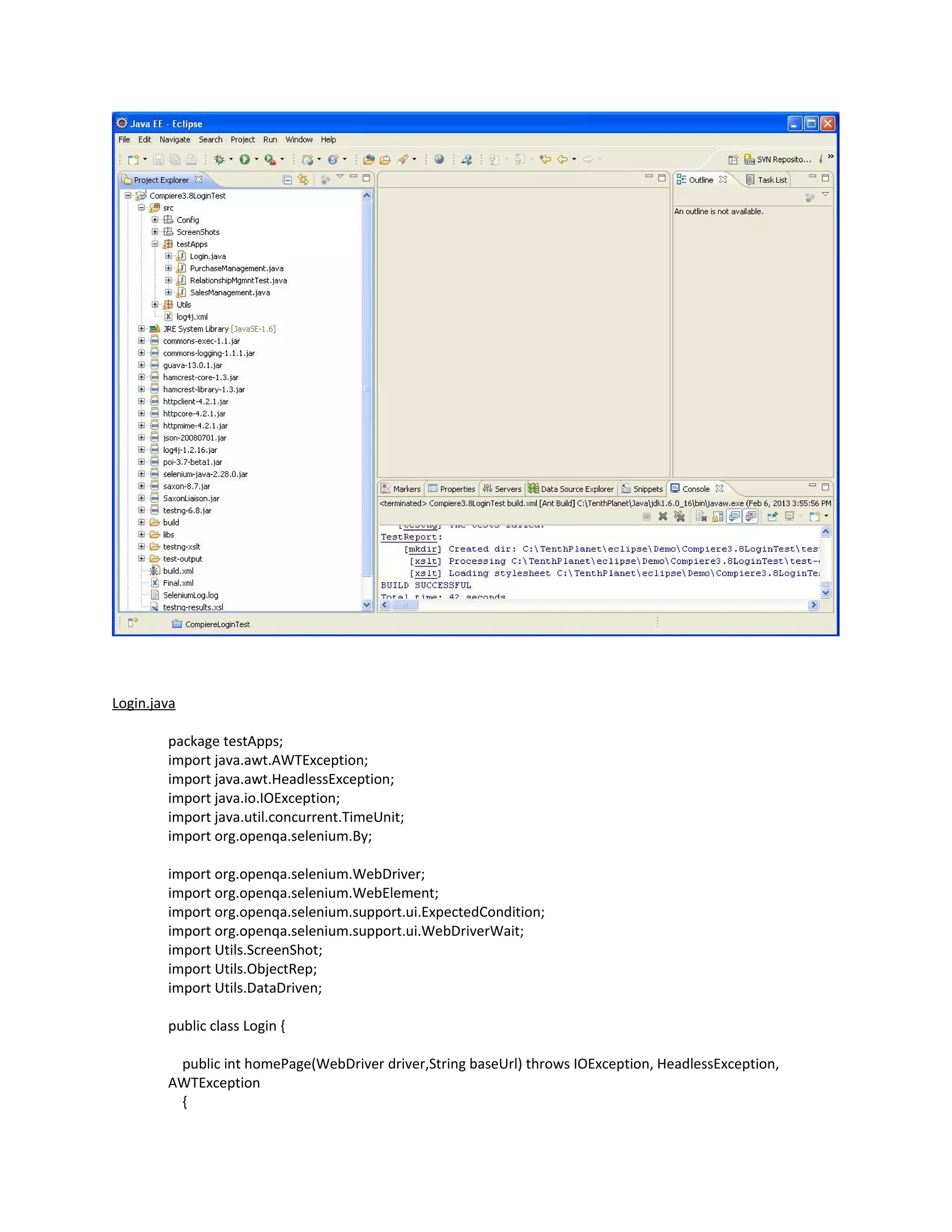
Task: Expand the Config package node
Action: pos(155,220)
